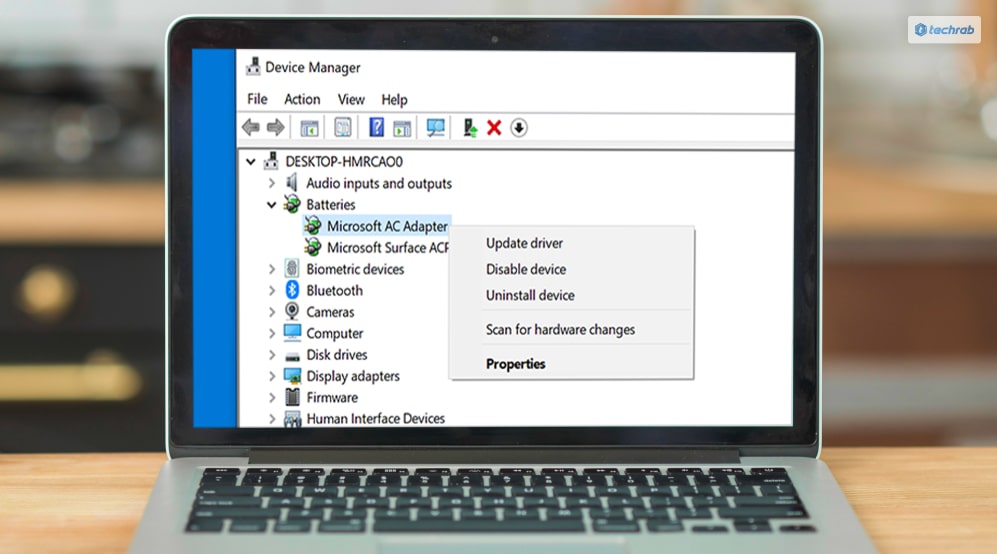
Task: Click Show/Hide Console Tree toolbar icon
Action: click(310, 128)
